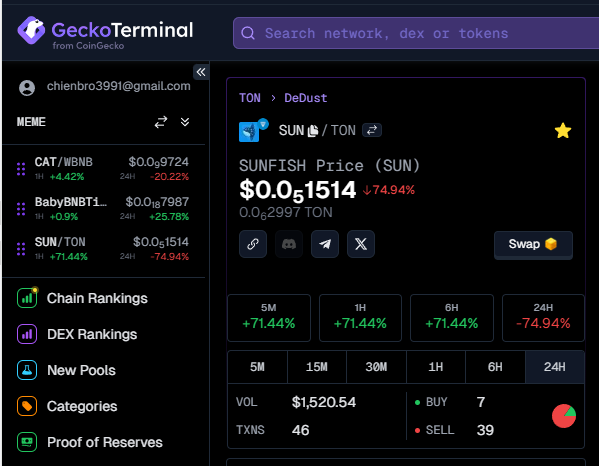
Task: Click the Discord icon button
Action: click(289, 244)
